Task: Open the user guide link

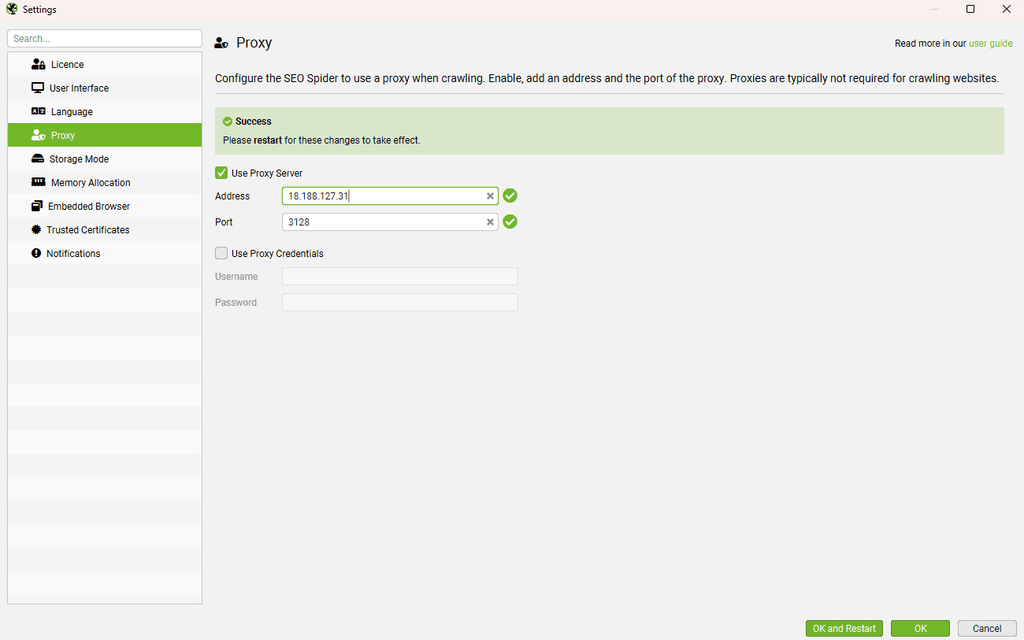Action: point(990,43)
